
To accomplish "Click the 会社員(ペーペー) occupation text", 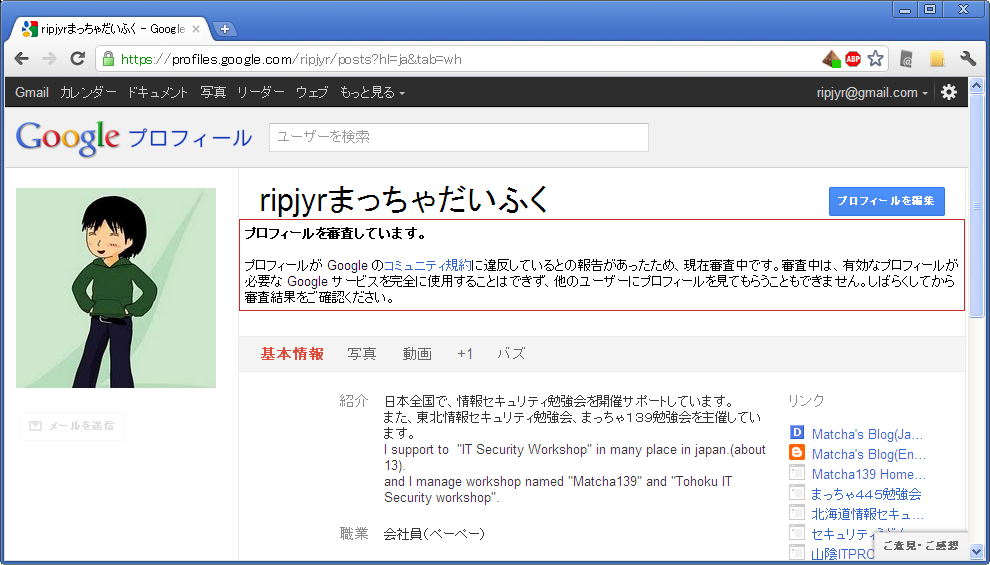I will pyautogui.click(x=434, y=534).
